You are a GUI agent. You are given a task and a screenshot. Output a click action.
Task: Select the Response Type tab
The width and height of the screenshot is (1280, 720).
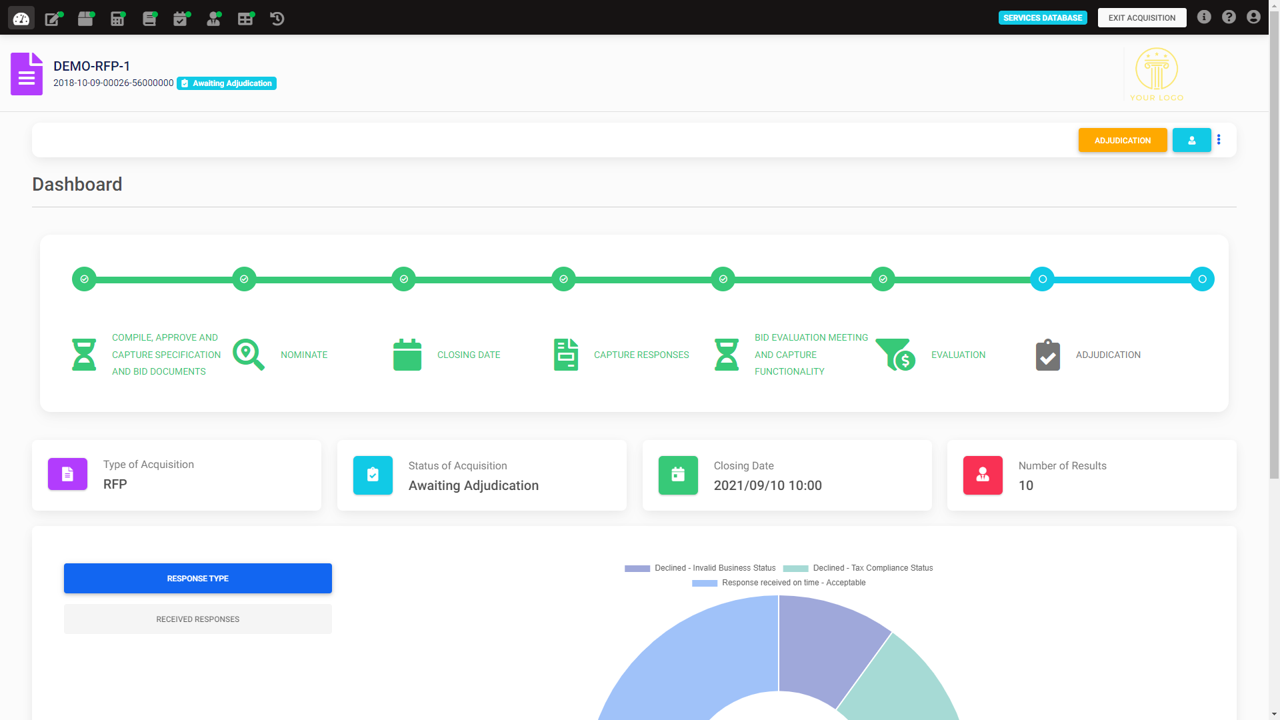(x=198, y=578)
